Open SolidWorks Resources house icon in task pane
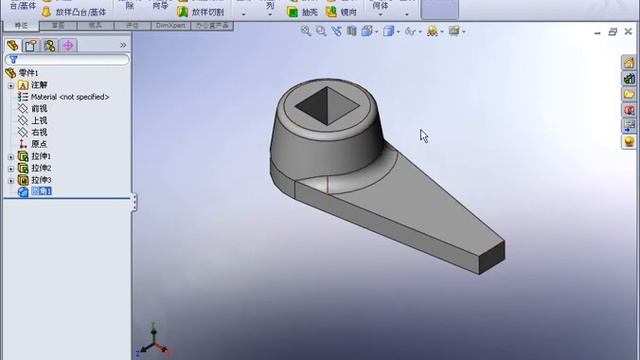 pos(629,62)
